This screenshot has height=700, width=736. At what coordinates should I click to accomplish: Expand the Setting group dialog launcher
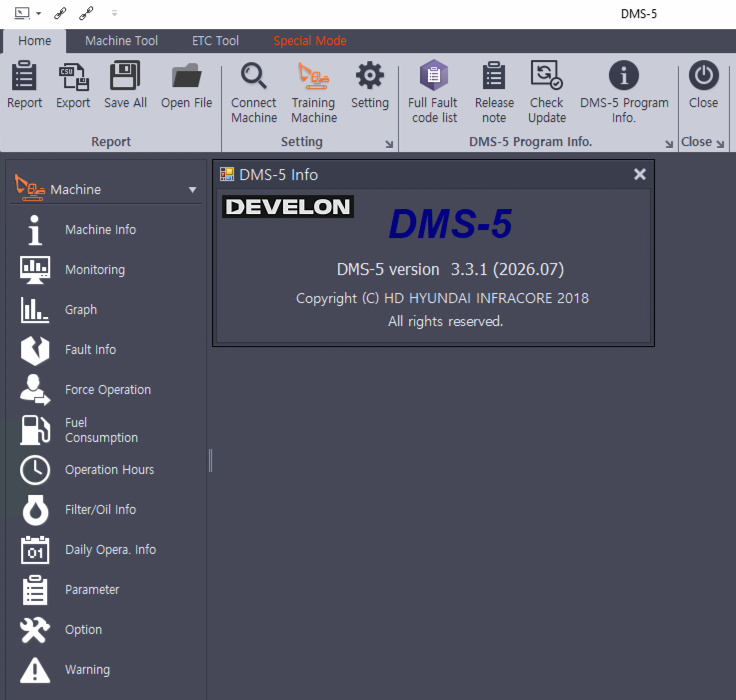(389, 144)
